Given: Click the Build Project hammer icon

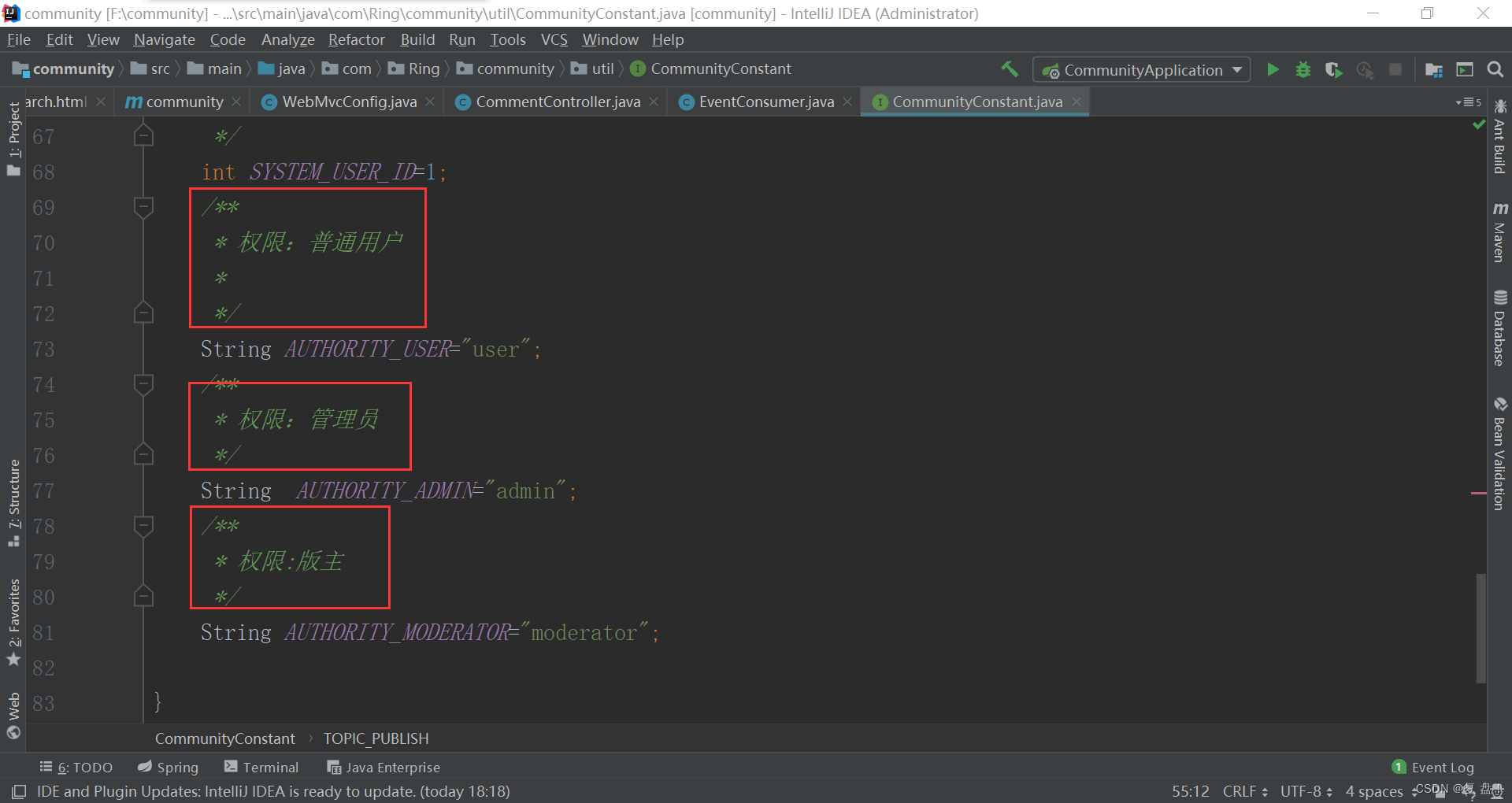Looking at the screenshot, I should tap(1010, 69).
